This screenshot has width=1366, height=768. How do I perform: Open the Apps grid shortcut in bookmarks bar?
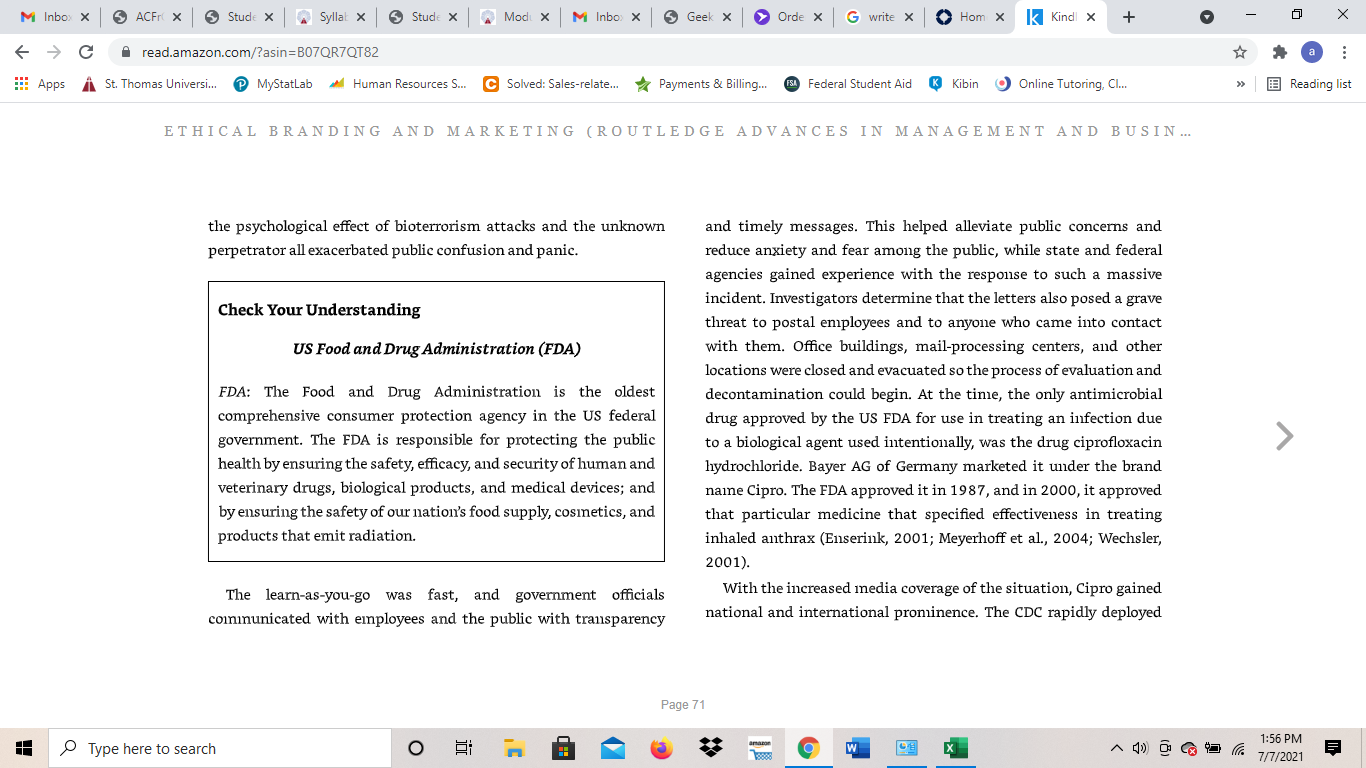40,84
